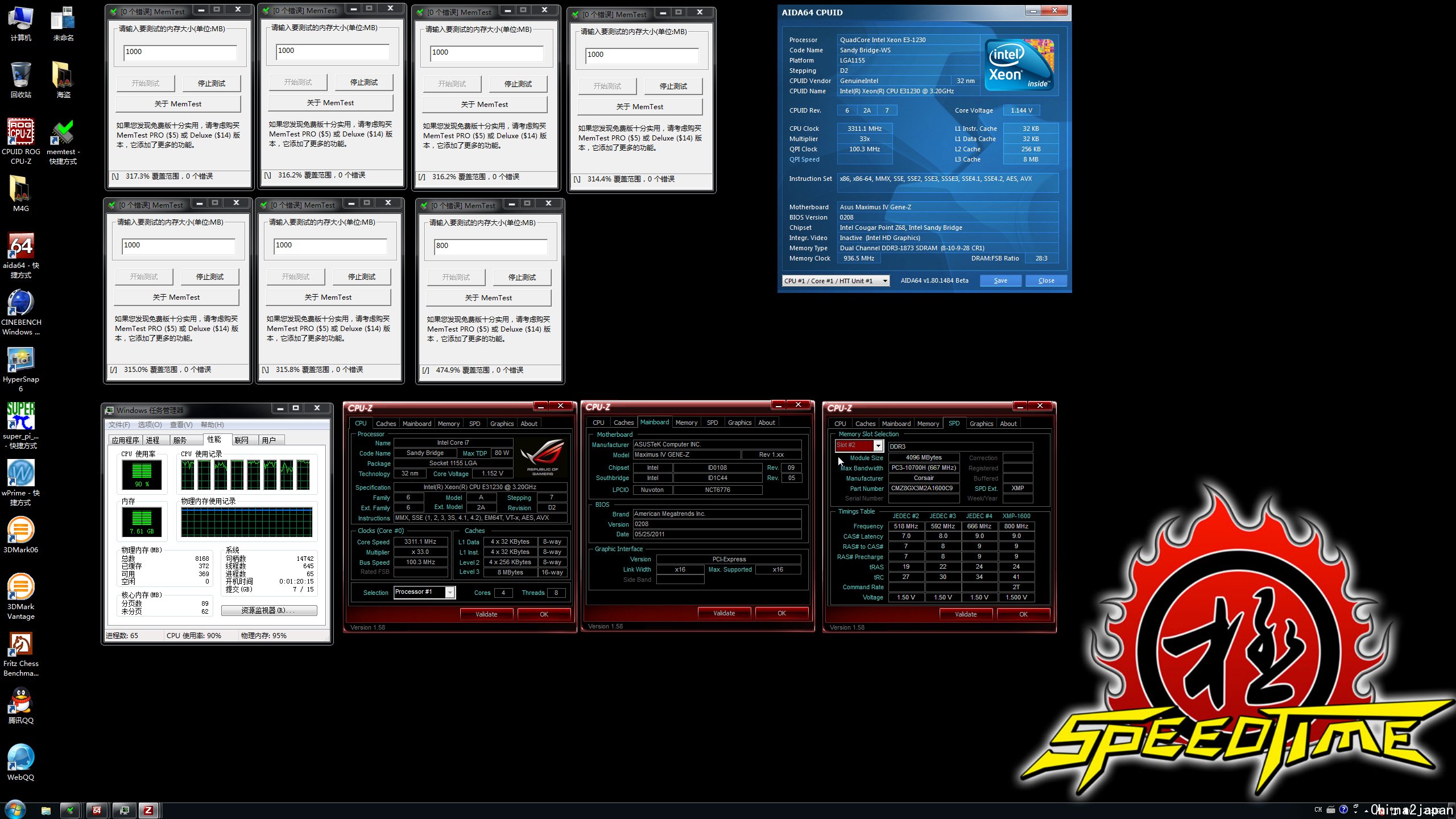Click 停止测试 in MemTest showing 474.9% coverage
The image size is (1456, 819).
coord(522,278)
